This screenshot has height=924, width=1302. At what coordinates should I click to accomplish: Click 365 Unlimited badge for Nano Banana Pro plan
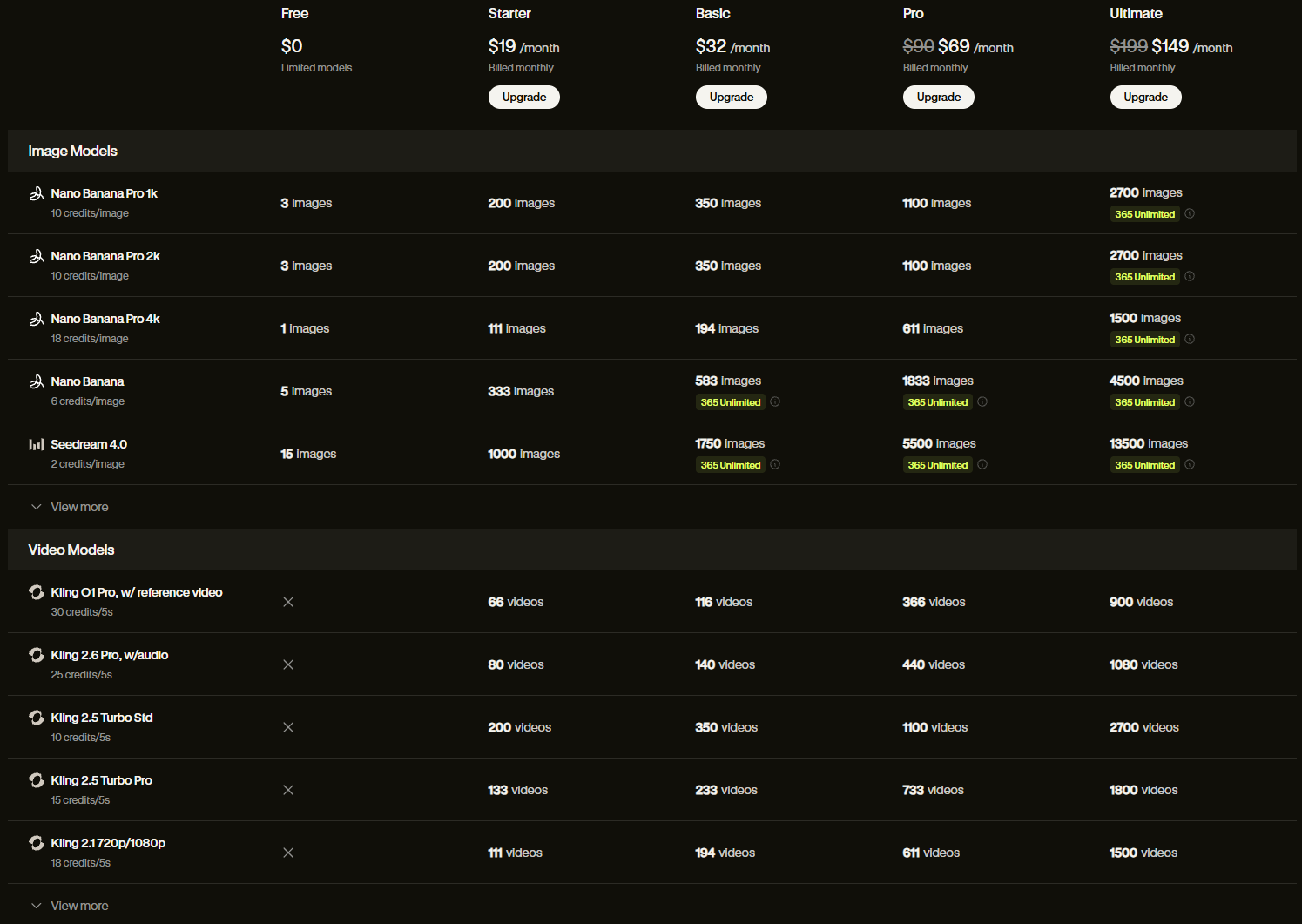937,402
